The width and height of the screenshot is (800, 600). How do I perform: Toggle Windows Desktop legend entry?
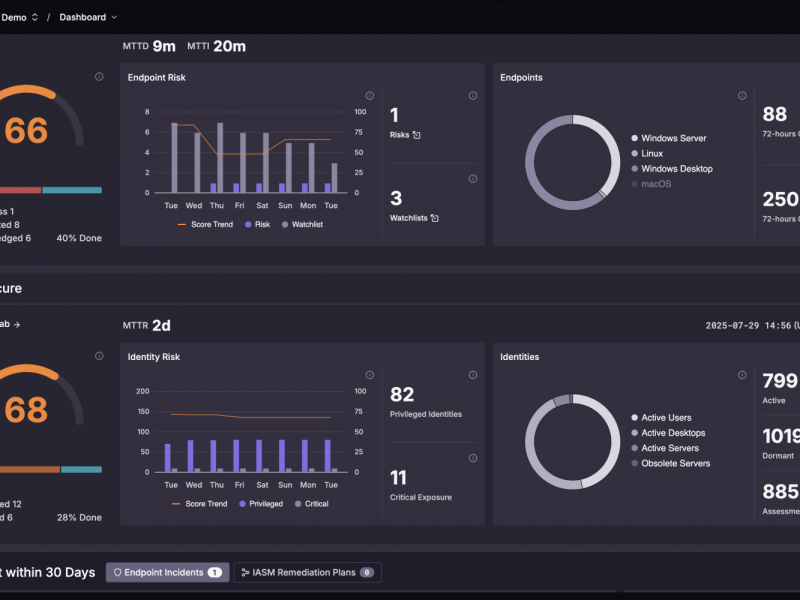[672, 169]
